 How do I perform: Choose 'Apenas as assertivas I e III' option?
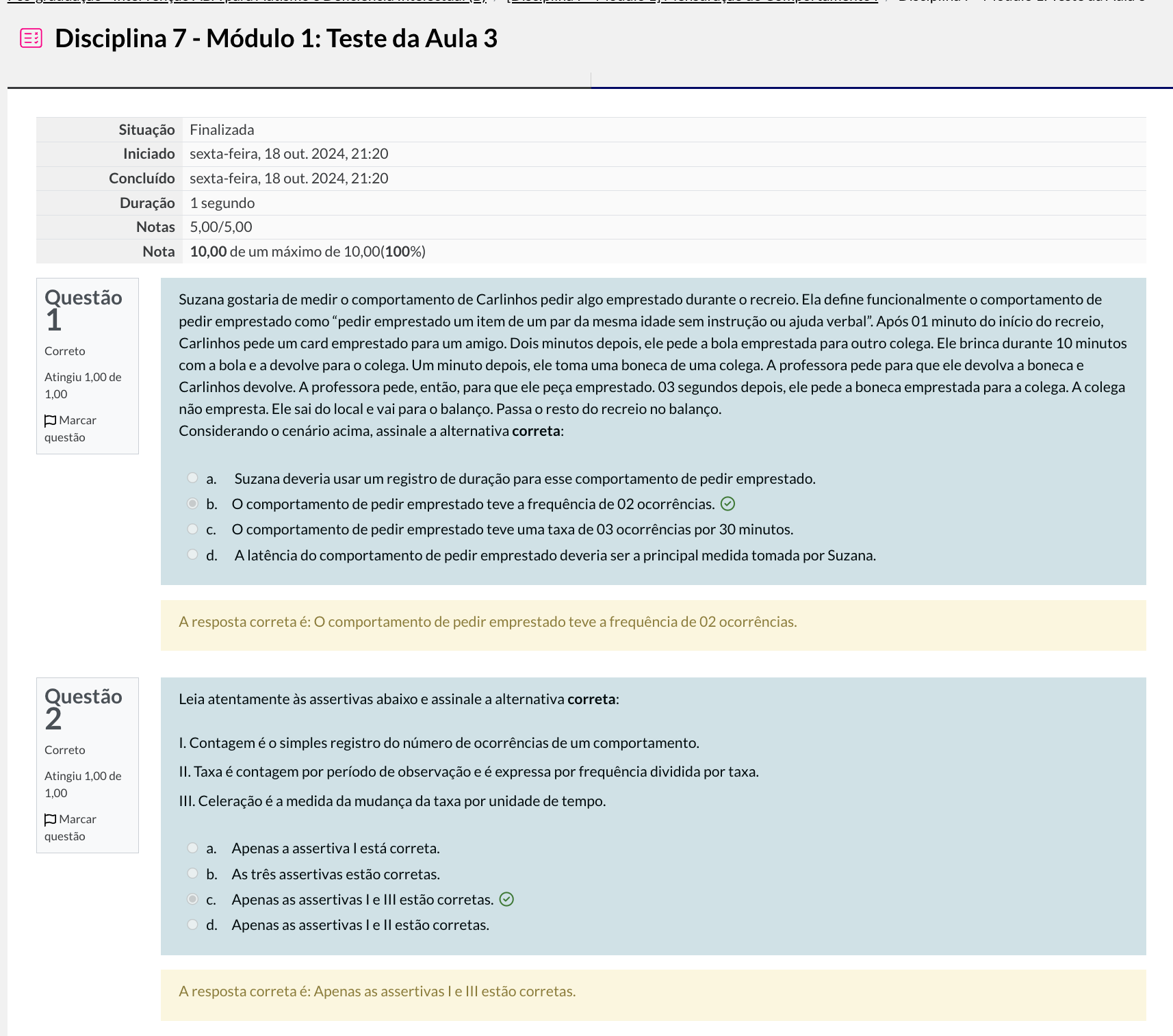tap(192, 899)
